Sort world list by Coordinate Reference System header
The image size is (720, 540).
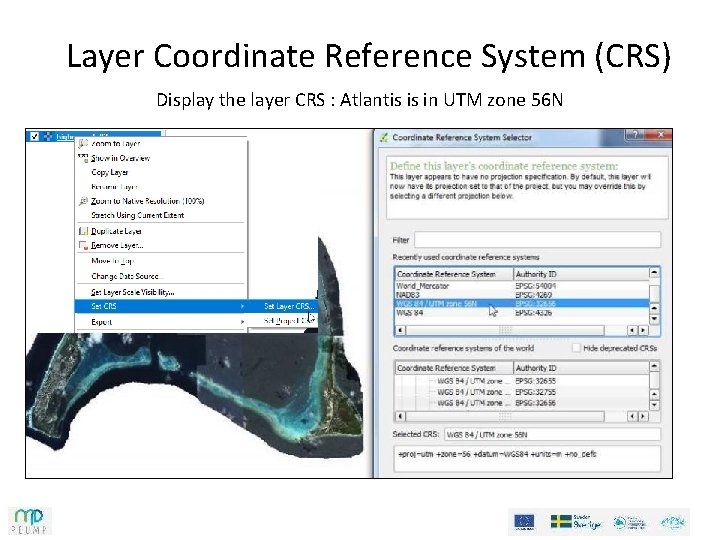coord(454,368)
